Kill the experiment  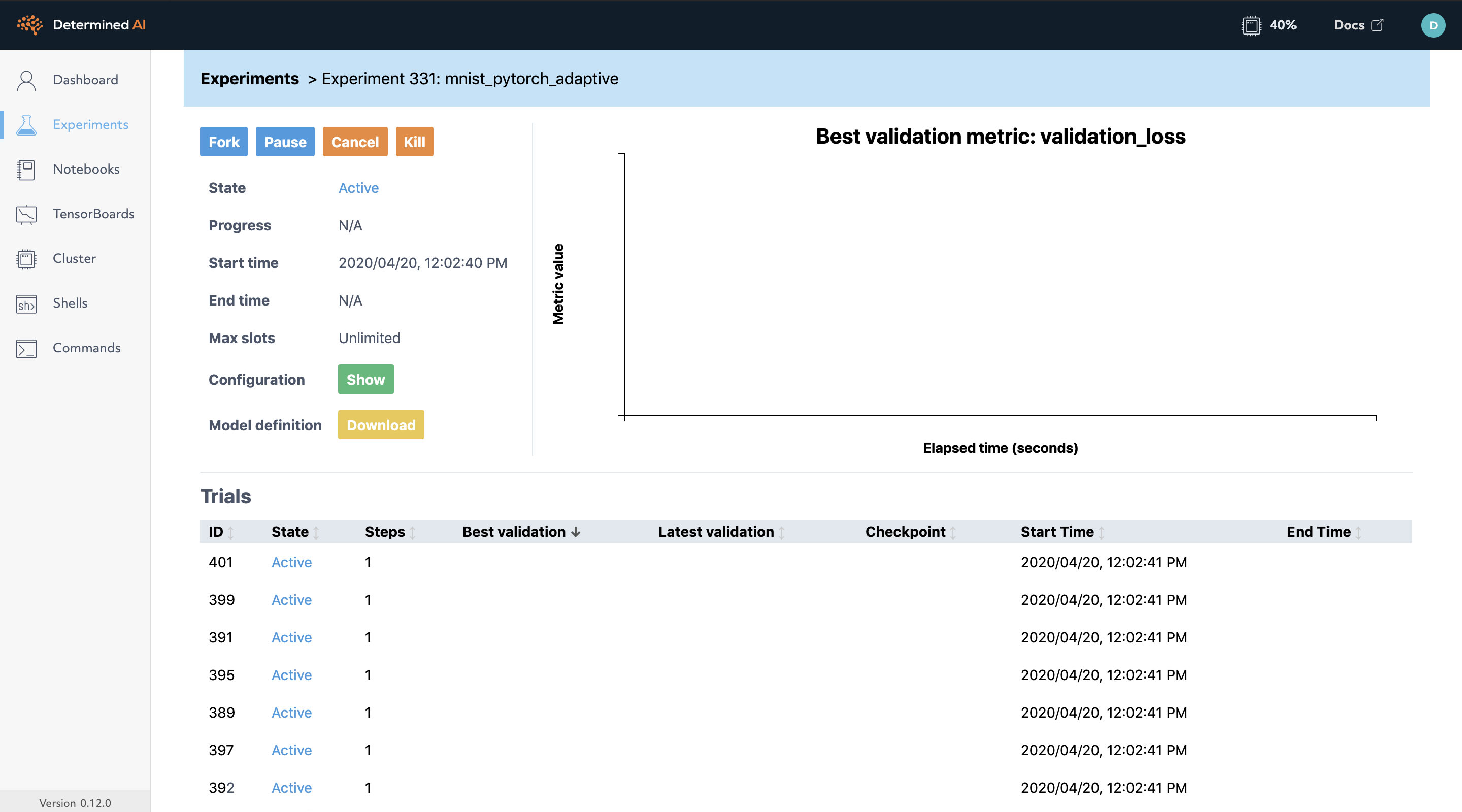pos(414,142)
